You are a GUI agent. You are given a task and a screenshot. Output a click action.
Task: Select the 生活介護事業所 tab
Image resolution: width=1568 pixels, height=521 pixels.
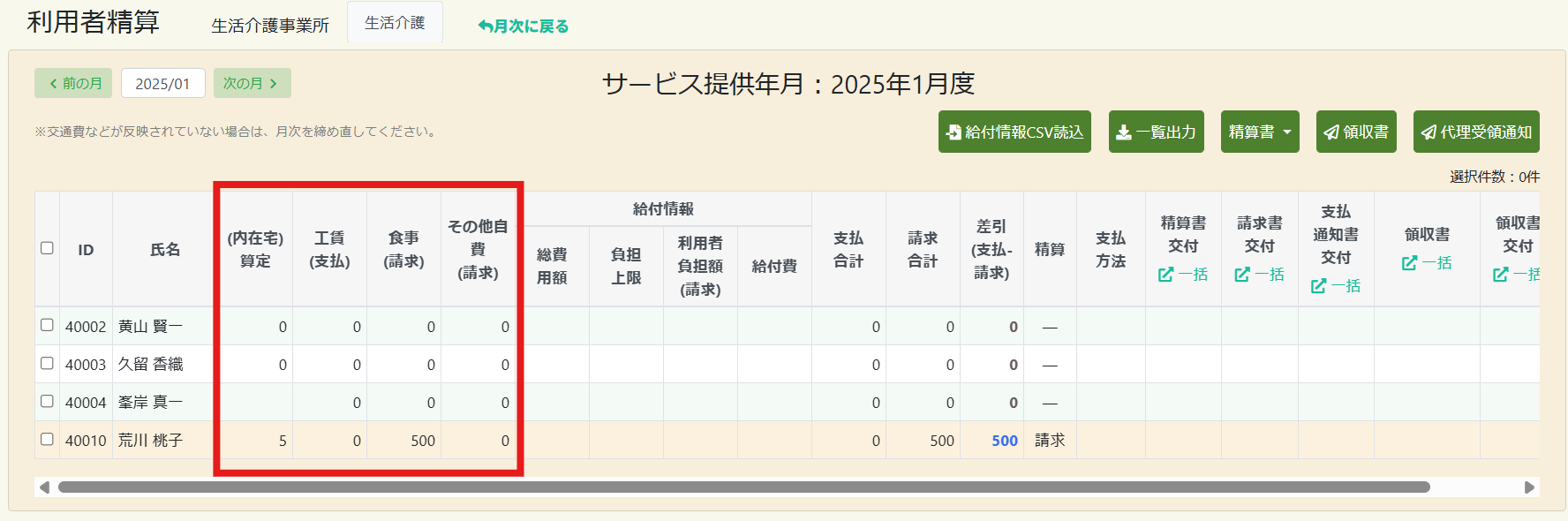coord(270,26)
